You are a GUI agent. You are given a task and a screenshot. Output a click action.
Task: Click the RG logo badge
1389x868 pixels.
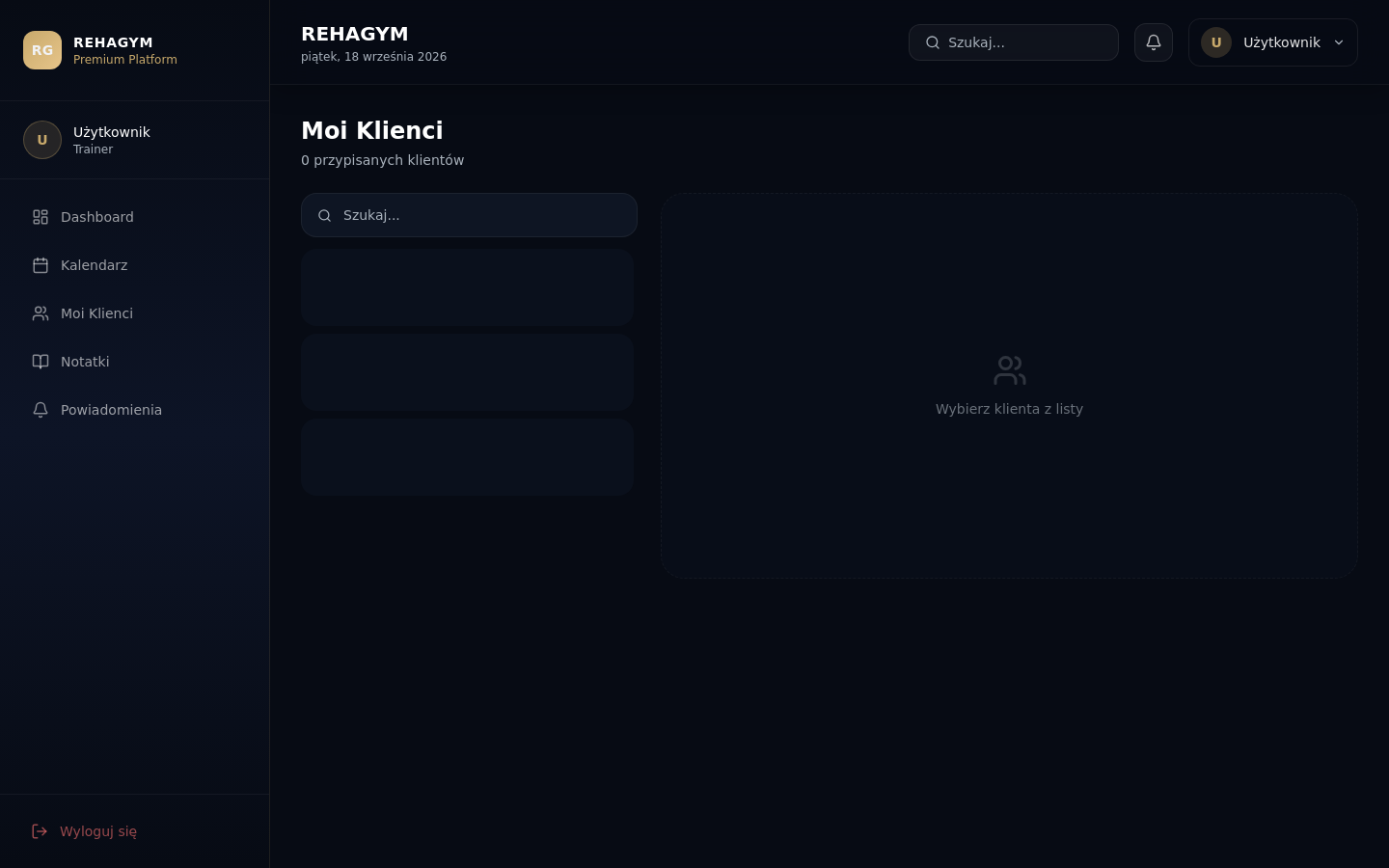pyautogui.click(x=42, y=50)
